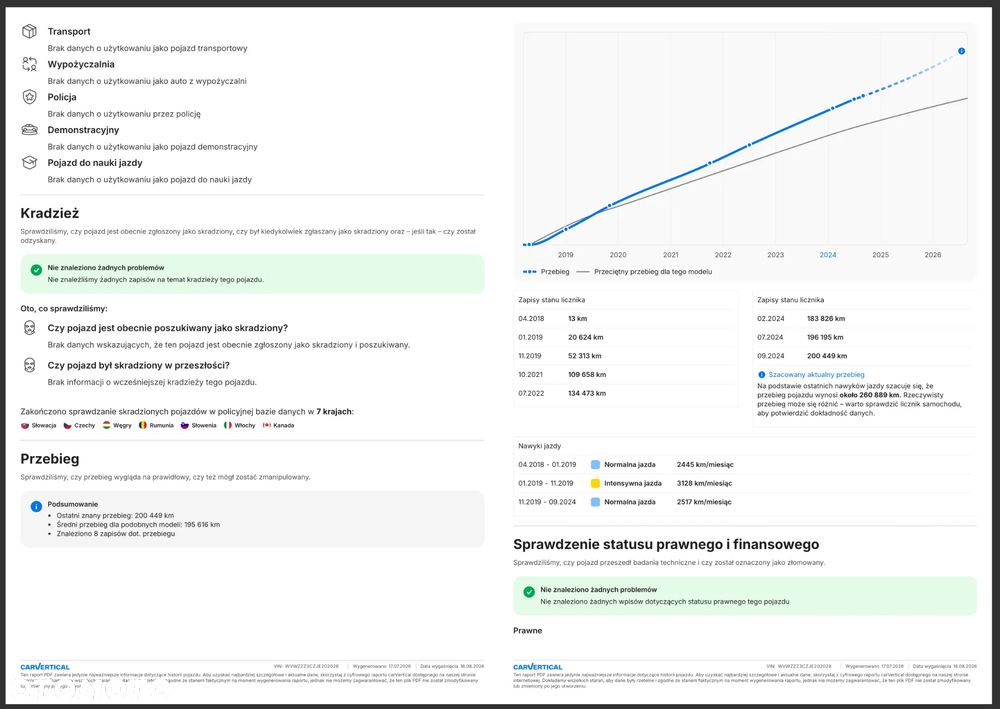Screen dimensions: 1000x709
Task: Click the Kanada flag icon
Action: click(x=267, y=425)
